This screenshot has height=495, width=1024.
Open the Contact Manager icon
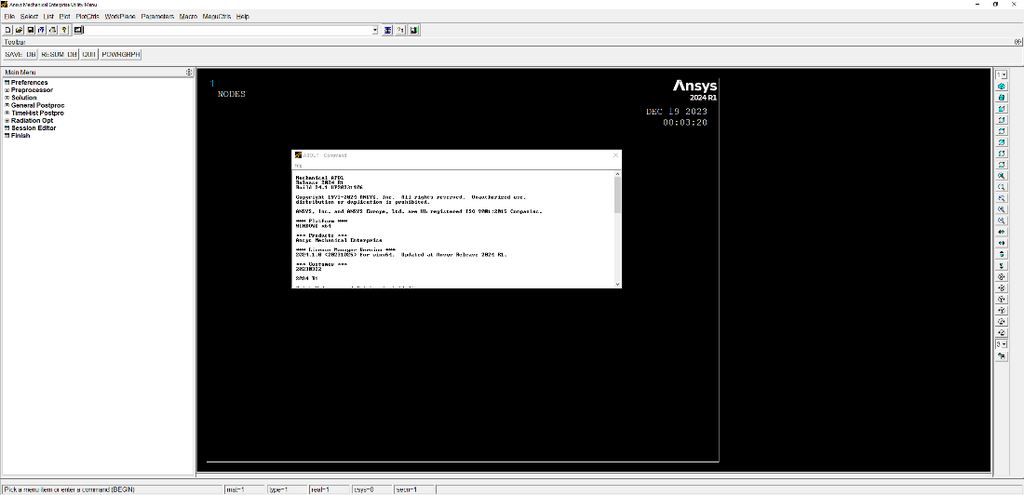tap(414, 30)
